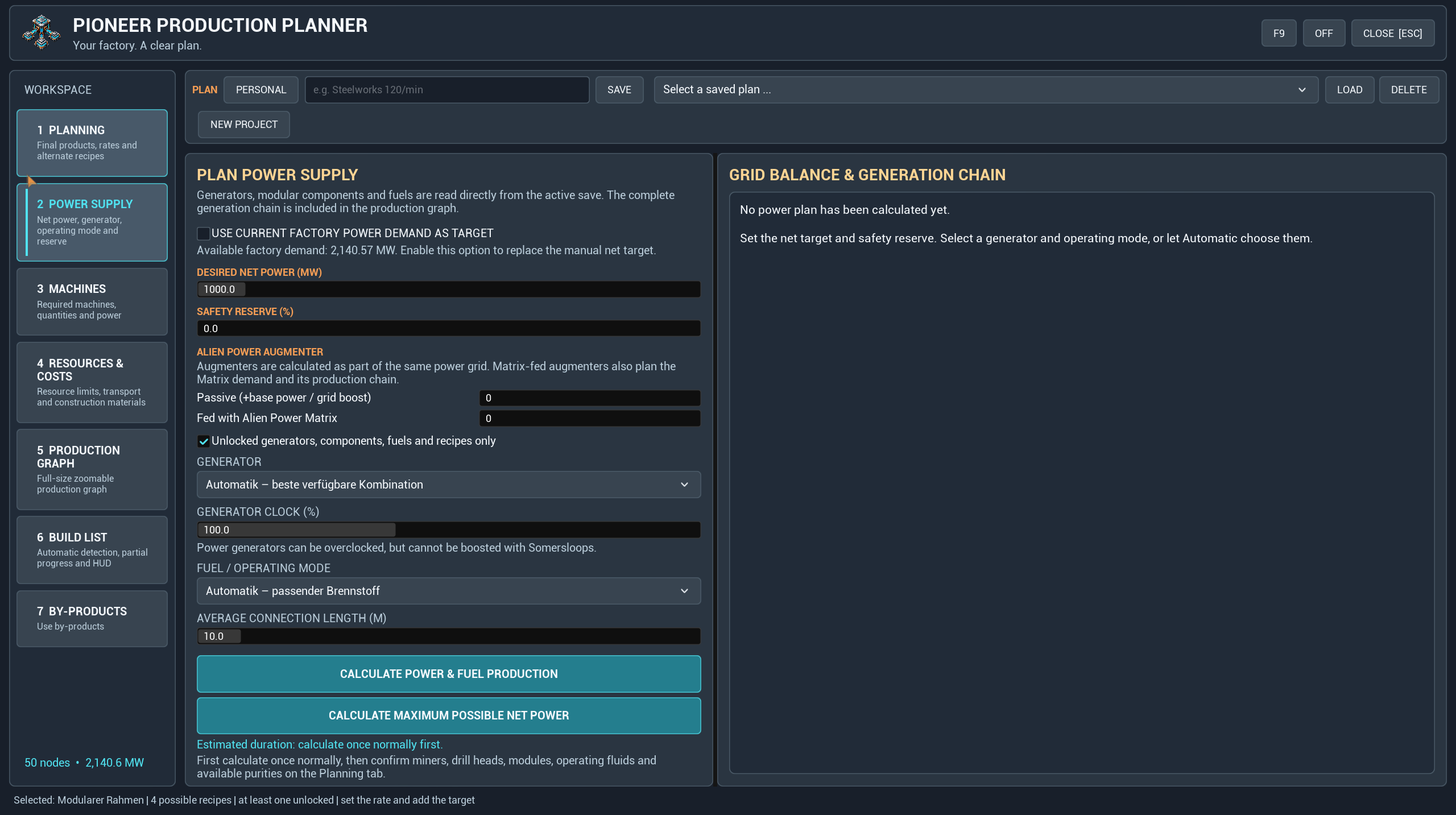1456x815 pixels.
Task: Click the LOAD plan button
Action: tap(1350, 89)
